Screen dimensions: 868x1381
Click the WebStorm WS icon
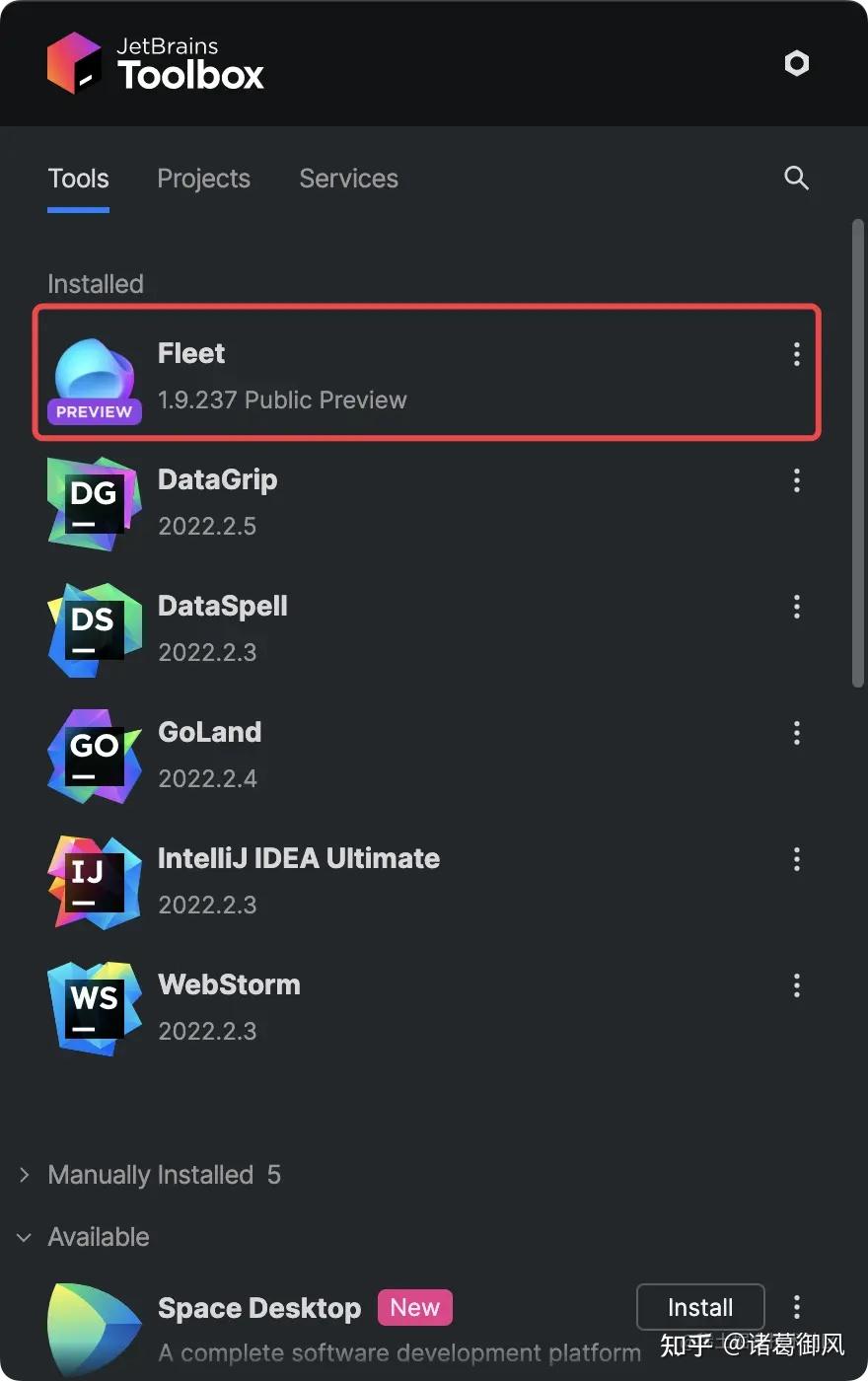pyautogui.click(x=95, y=1008)
